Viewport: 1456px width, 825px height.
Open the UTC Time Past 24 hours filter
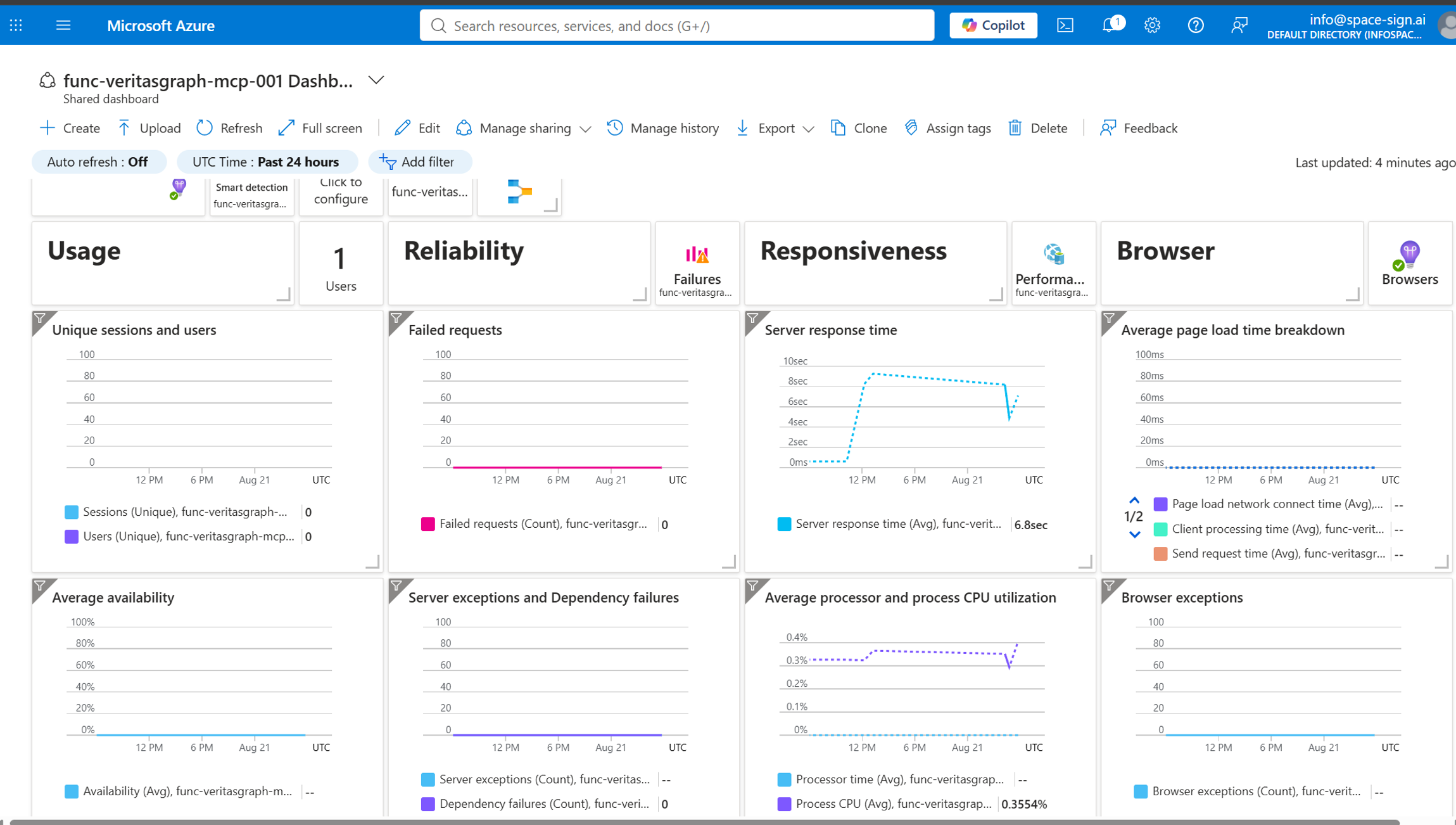267,162
